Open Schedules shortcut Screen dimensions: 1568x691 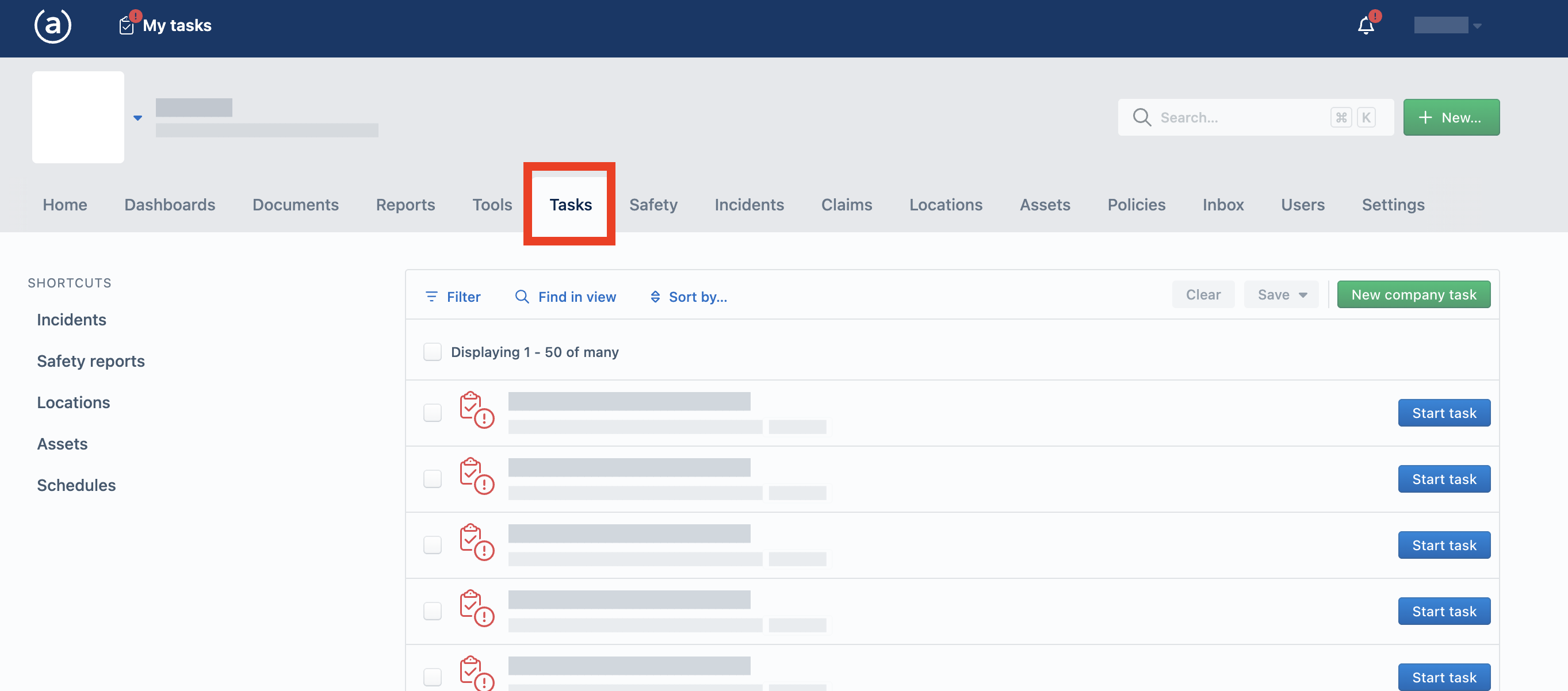pyautogui.click(x=76, y=485)
